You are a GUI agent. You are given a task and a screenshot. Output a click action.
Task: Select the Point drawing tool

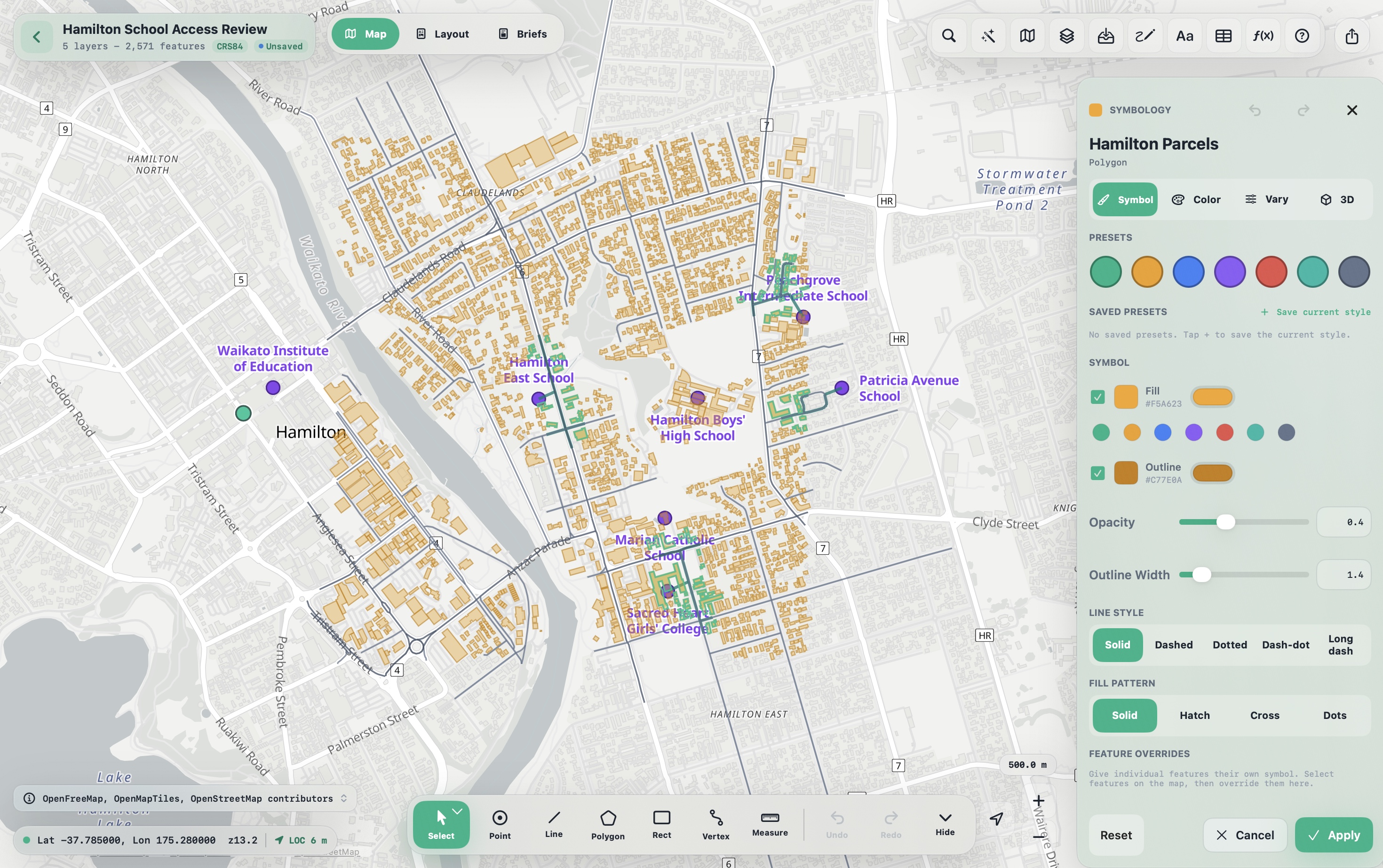[x=500, y=824]
